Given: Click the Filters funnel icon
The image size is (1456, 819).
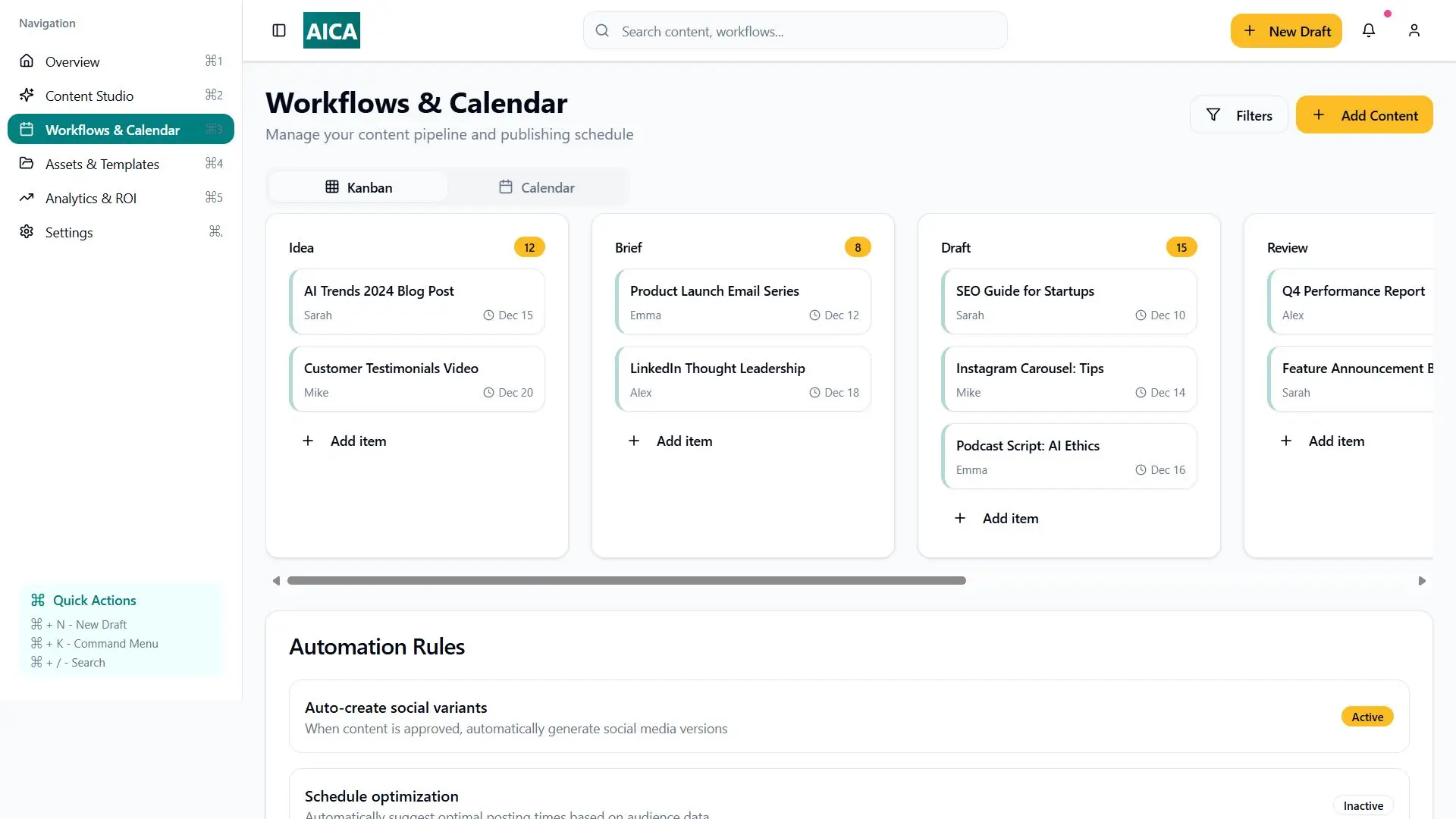Looking at the screenshot, I should point(1213,115).
